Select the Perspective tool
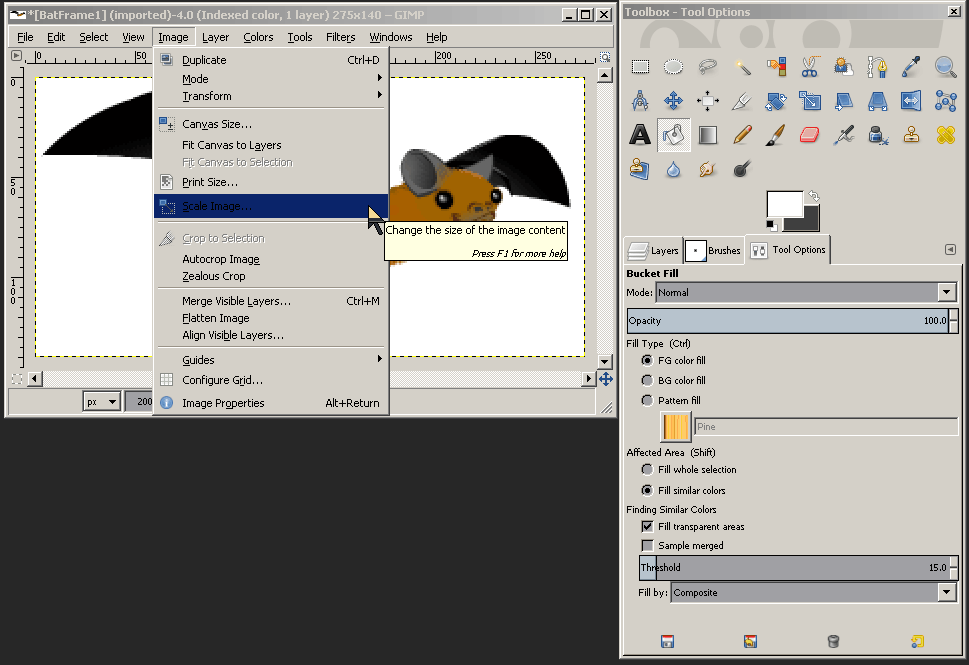The height and width of the screenshot is (665, 969). (877, 101)
